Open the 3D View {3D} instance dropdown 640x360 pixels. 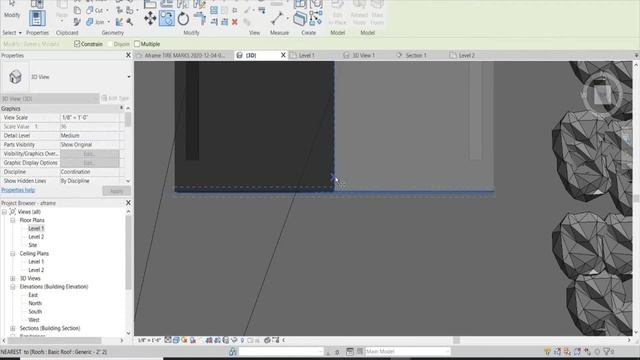96,98
